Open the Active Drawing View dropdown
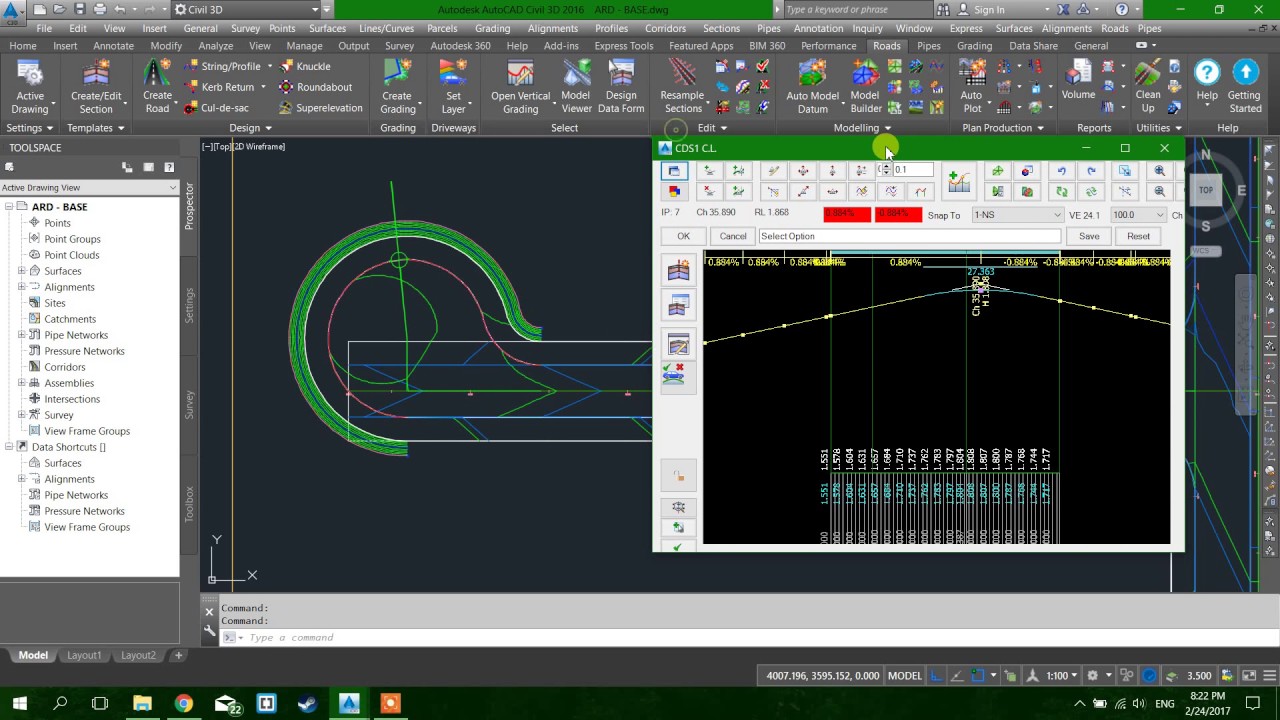 (89, 188)
